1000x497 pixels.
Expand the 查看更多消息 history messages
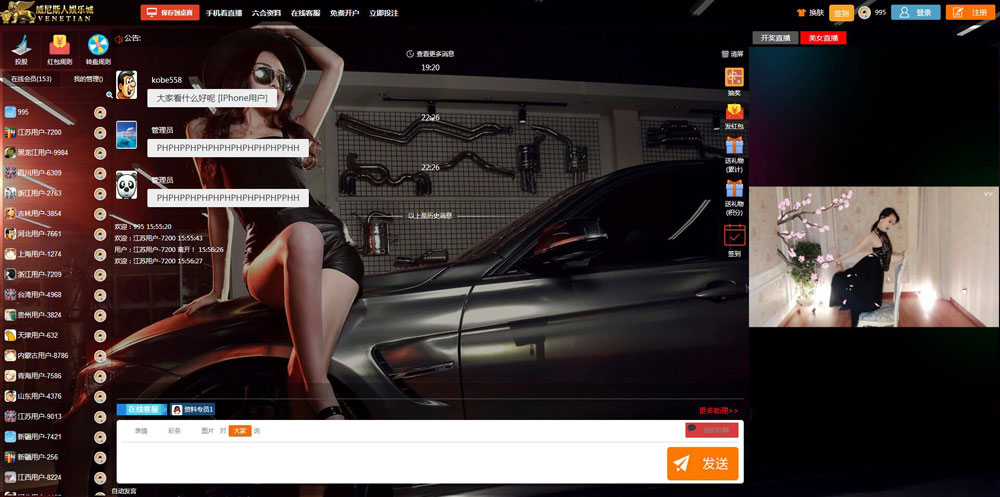[x=430, y=54]
